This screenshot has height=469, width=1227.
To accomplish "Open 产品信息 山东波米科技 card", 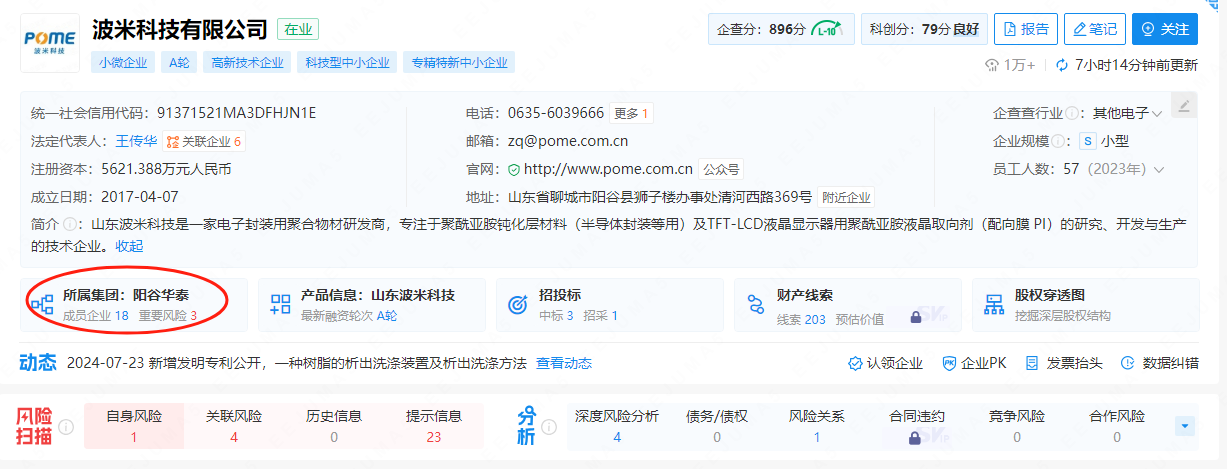I will click(x=372, y=305).
